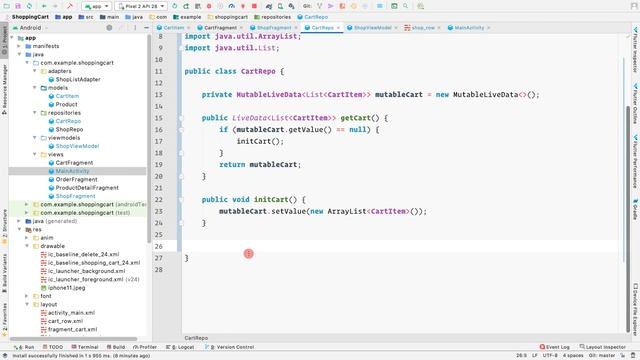Collapse the models package
This screenshot has height=360, width=640.
coord(35,88)
